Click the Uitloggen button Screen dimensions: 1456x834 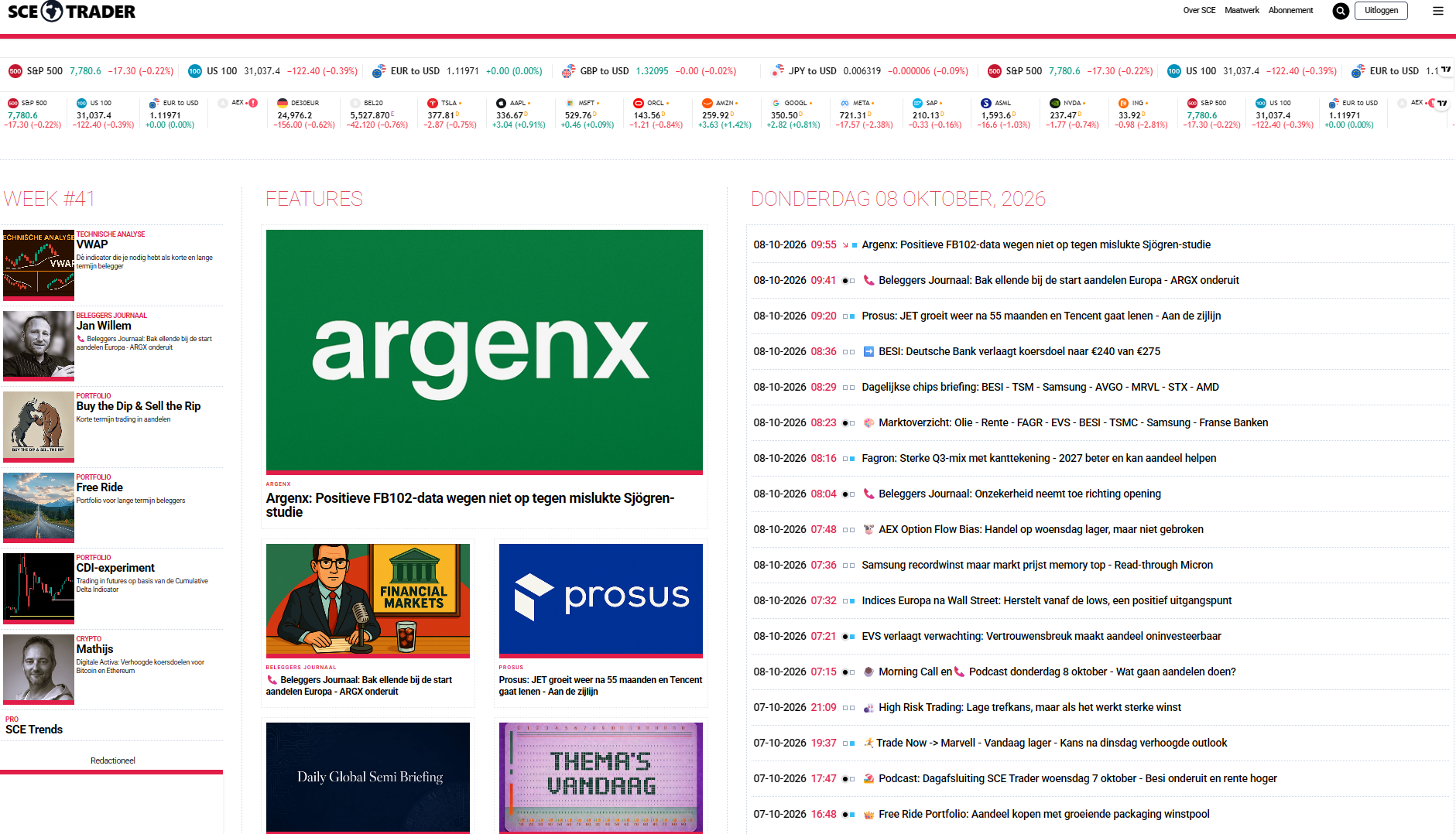click(x=1381, y=11)
